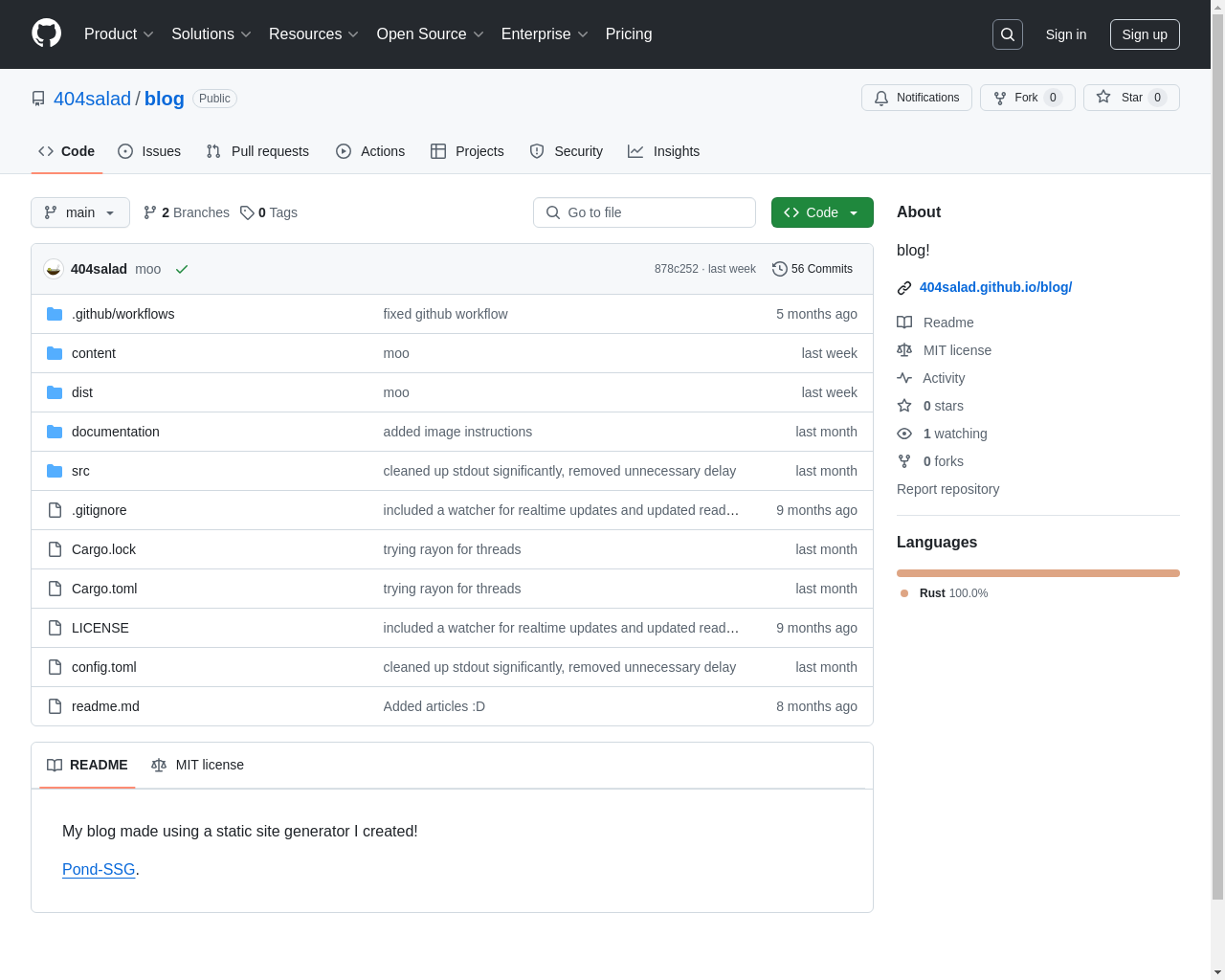Click the GitHub logo icon
The image size is (1225, 980).
click(x=46, y=33)
